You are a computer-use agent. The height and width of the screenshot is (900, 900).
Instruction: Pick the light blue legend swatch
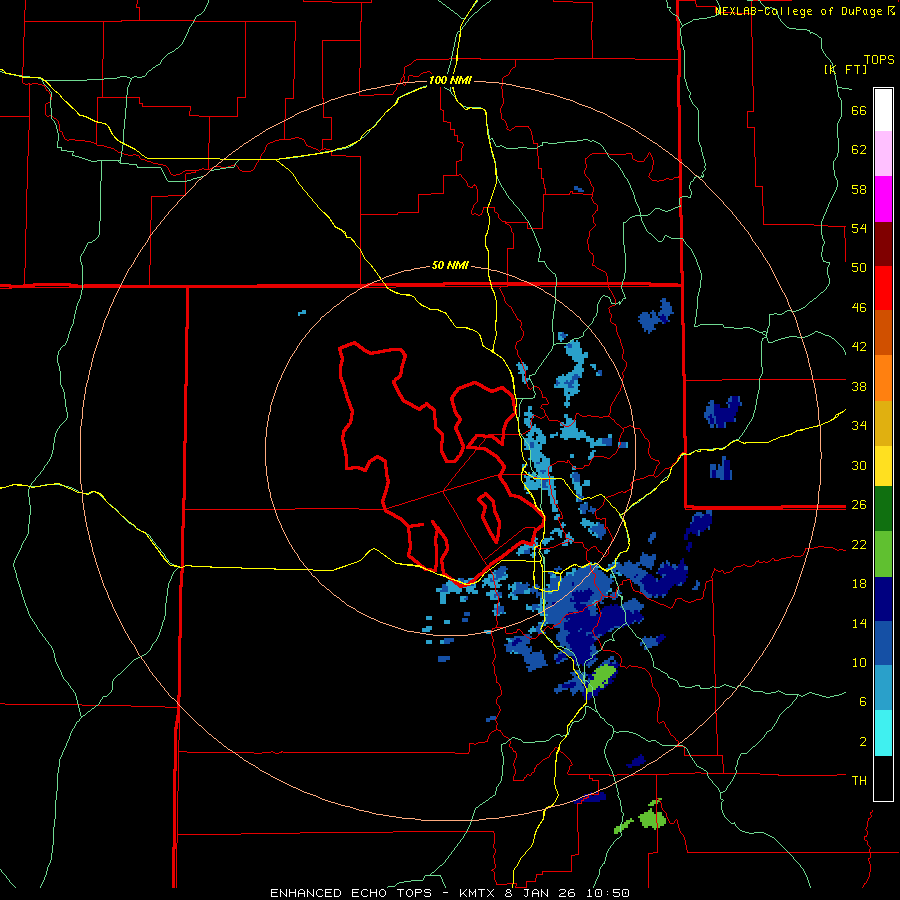tap(883, 688)
